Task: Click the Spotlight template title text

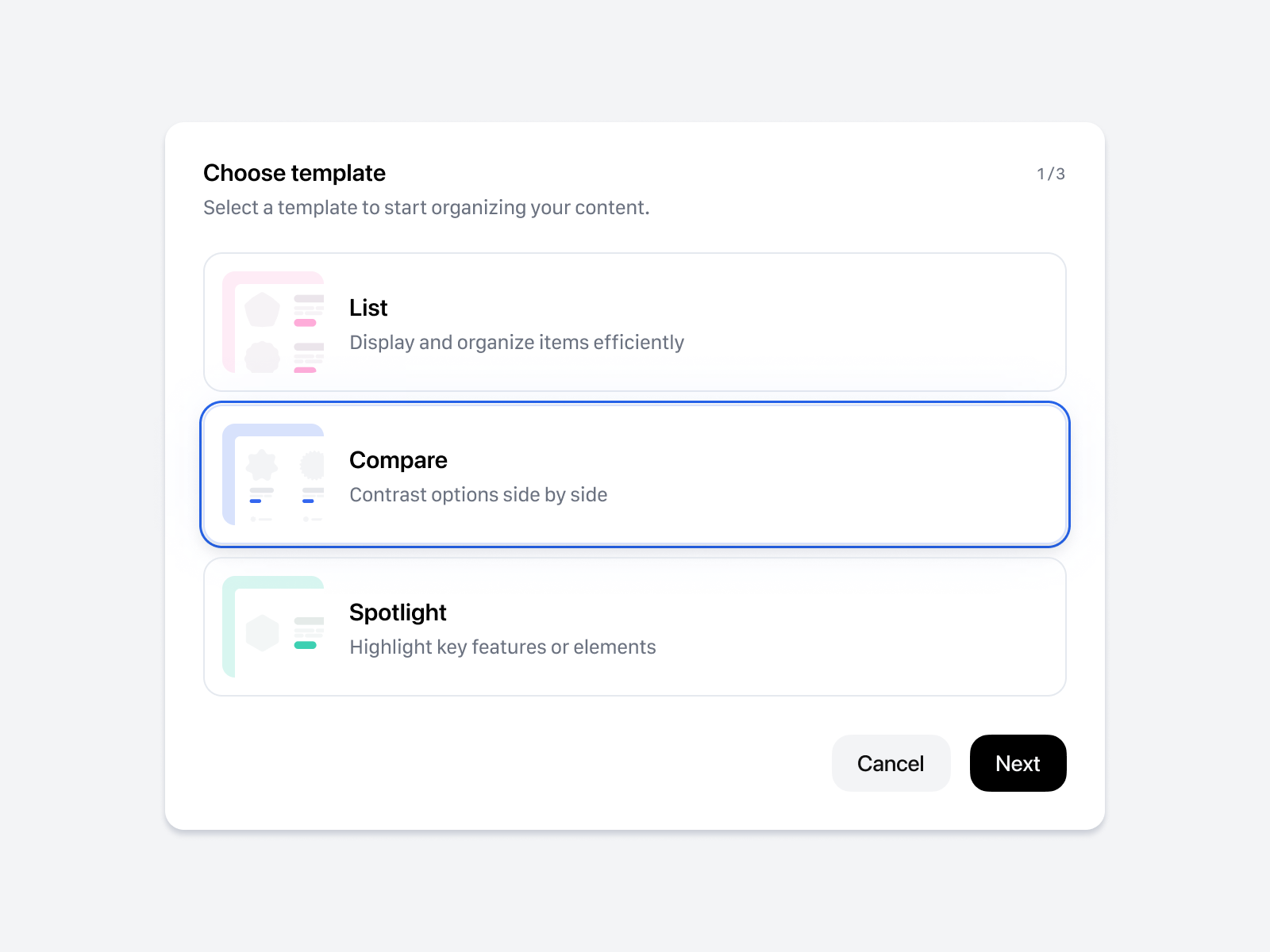Action: (397, 612)
